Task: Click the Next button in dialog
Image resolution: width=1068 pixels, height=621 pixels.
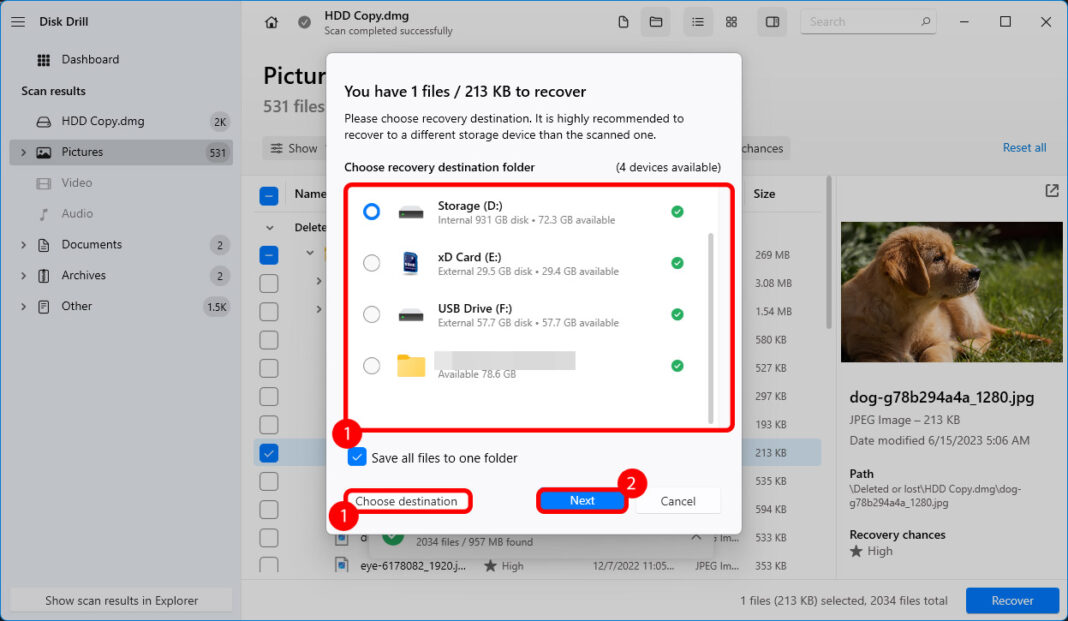Action: point(582,501)
